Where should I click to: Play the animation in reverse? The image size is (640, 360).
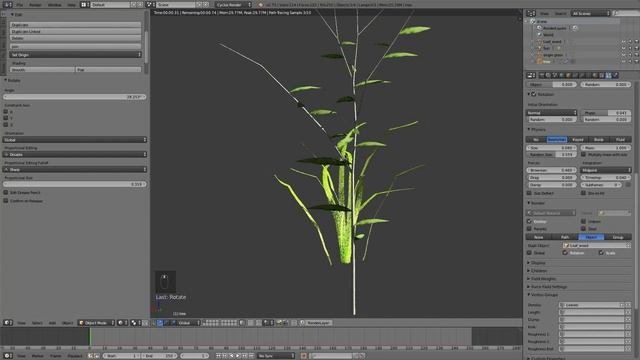point(231,356)
